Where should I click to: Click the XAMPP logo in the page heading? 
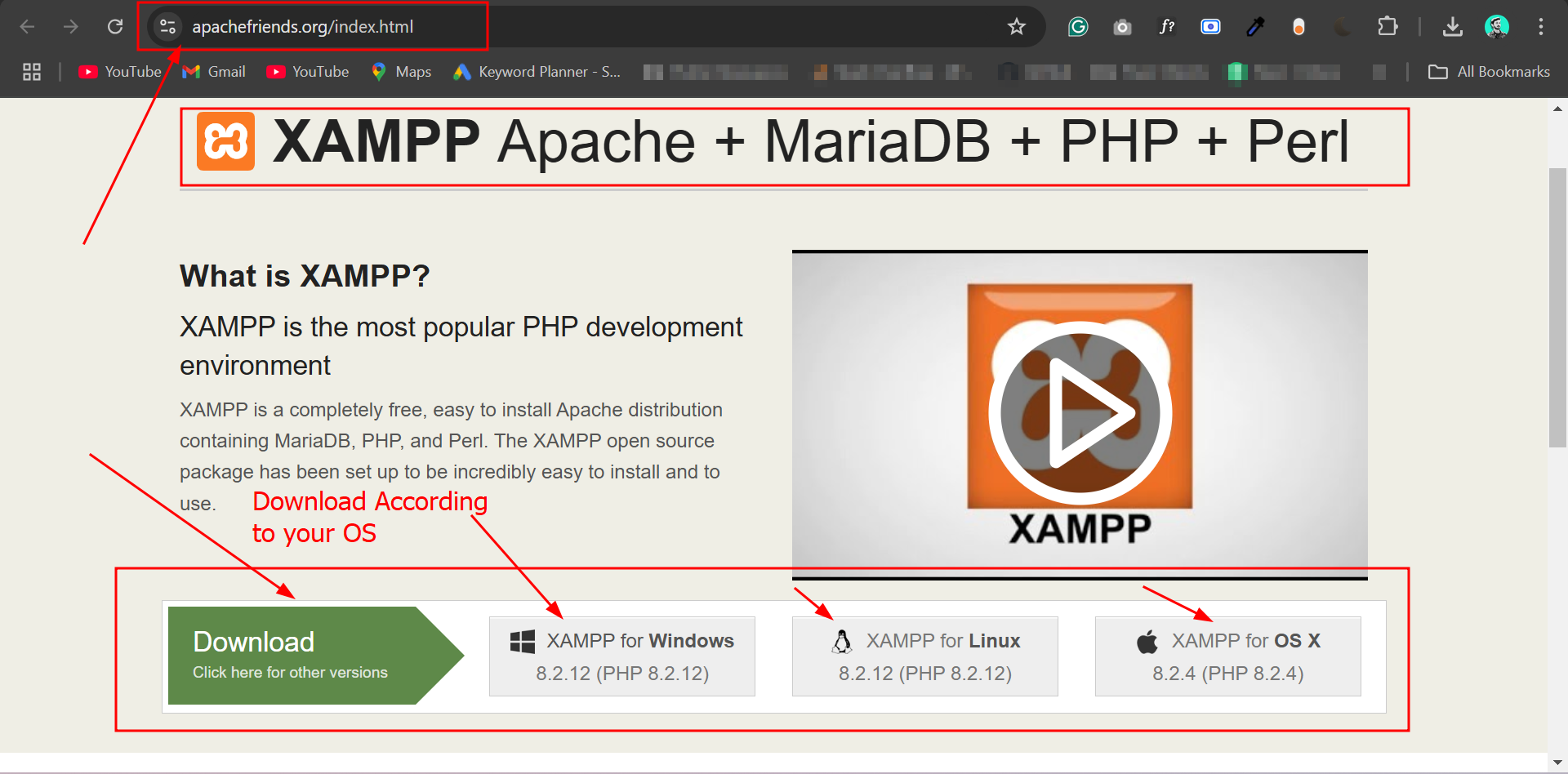click(x=225, y=140)
